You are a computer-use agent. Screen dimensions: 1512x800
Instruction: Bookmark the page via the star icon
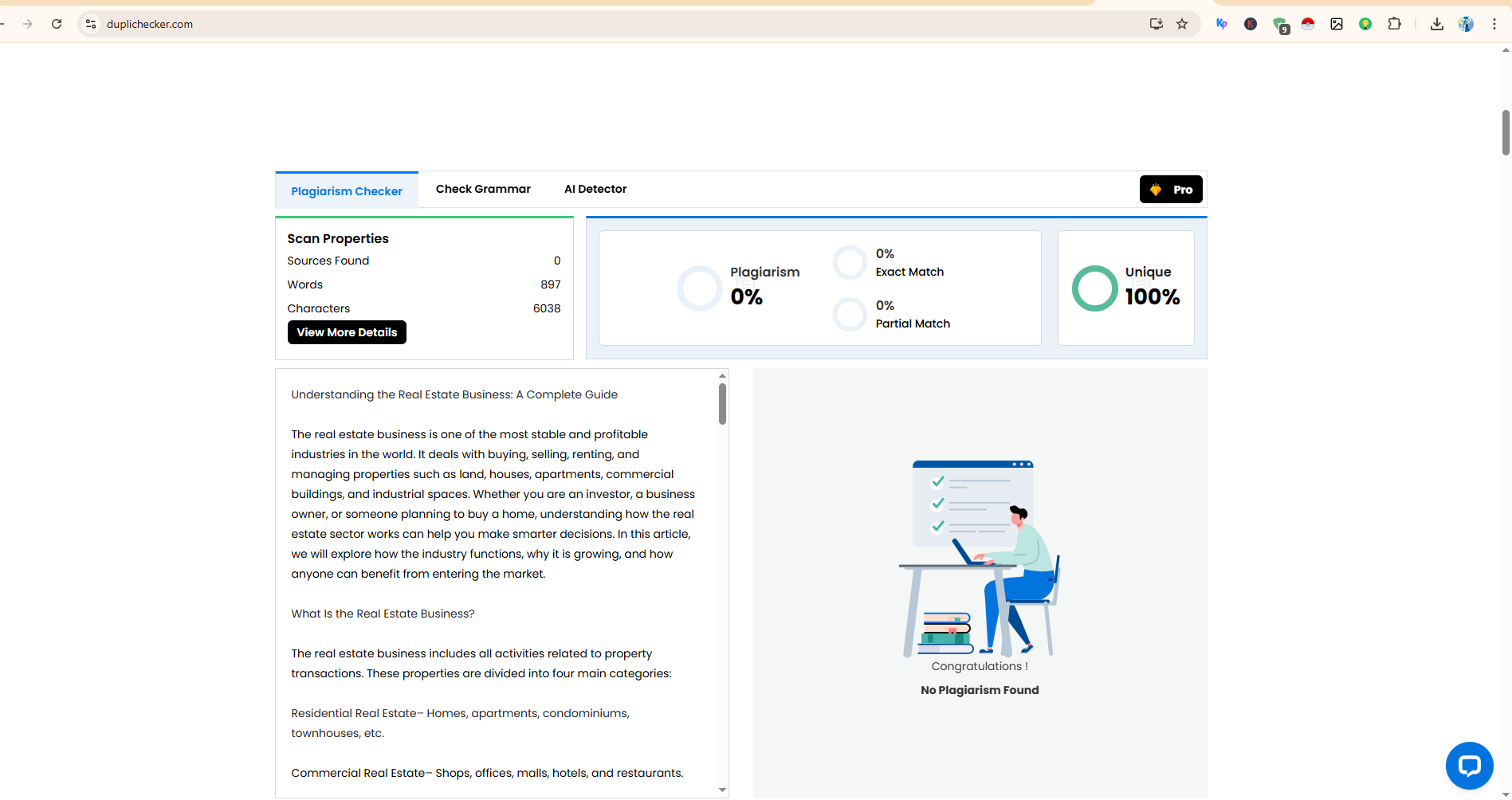point(1182,24)
